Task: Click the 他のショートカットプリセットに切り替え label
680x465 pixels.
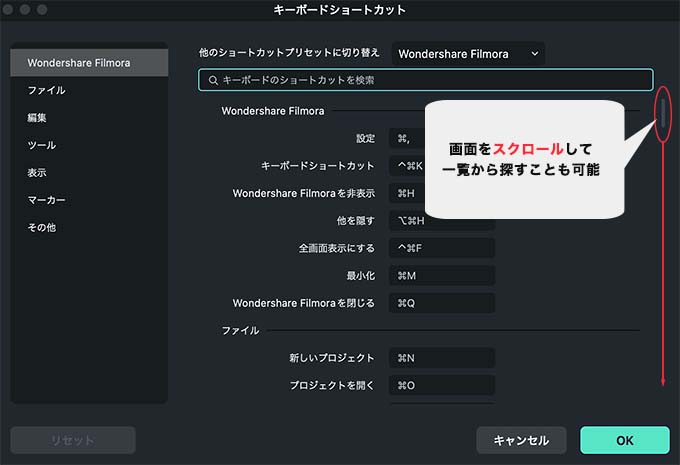Action: 289,53
